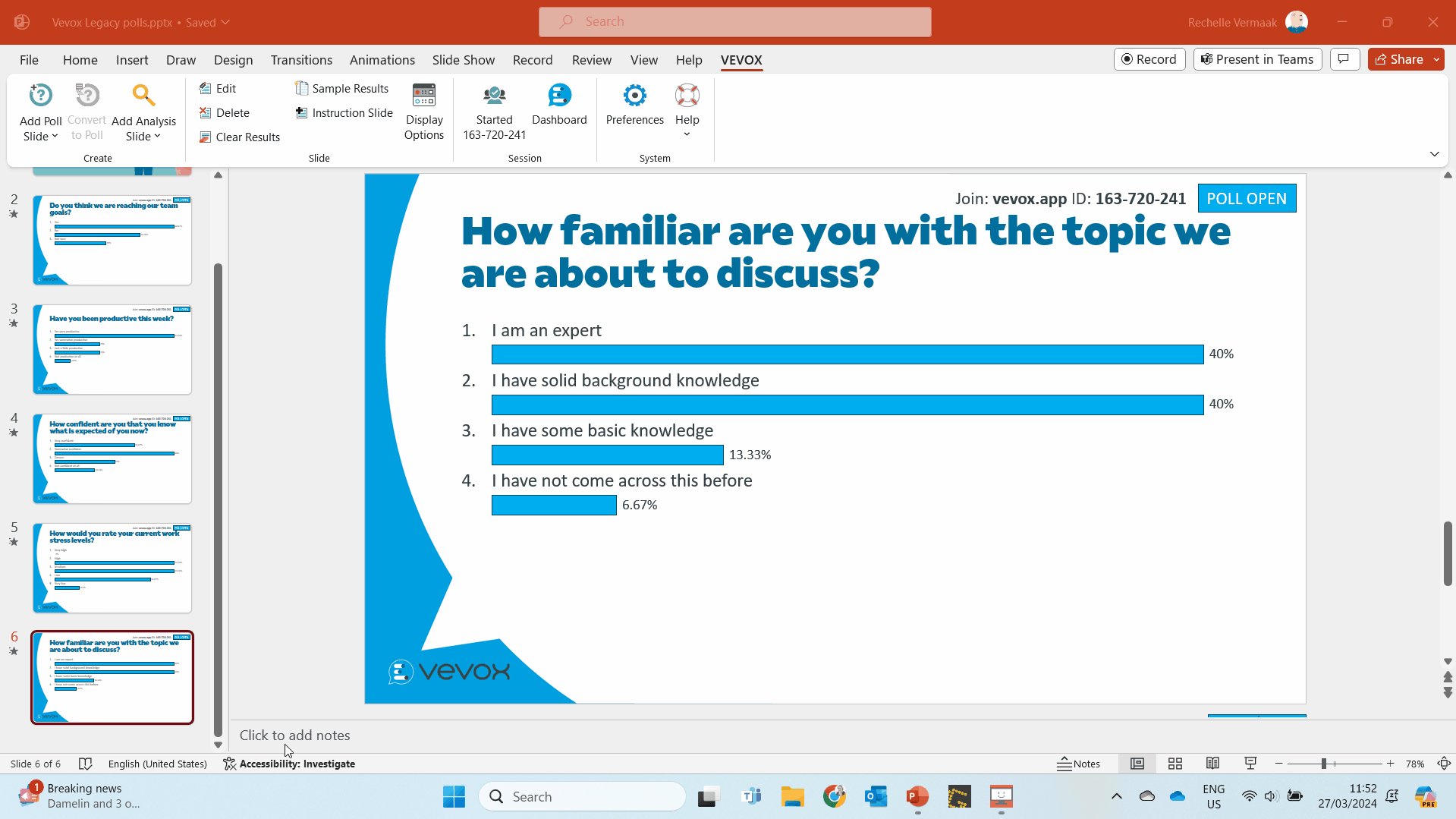Viewport: 1456px width, 819px height.
Task: Open the Comments pane
Action: click(1344, 58)
